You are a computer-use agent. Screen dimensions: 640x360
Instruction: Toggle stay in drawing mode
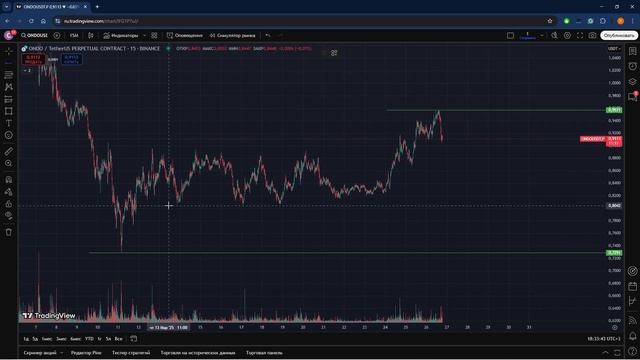coord(9,192)
